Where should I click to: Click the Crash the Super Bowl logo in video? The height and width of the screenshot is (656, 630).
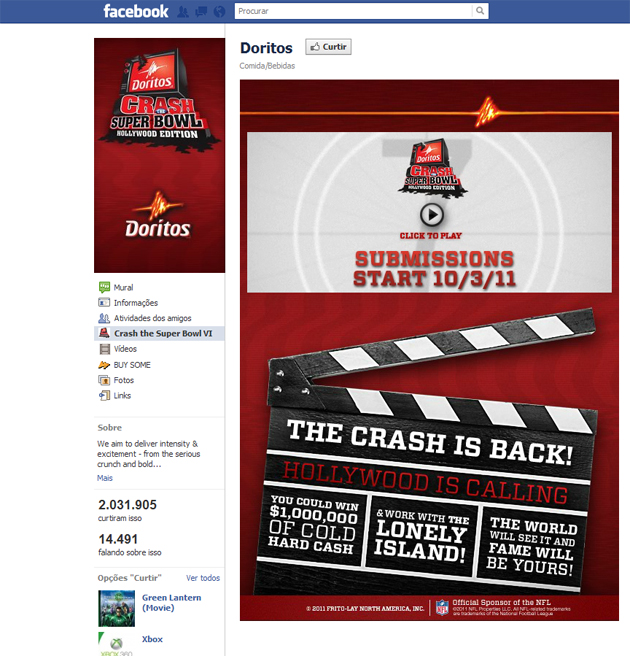coord(432,168)
